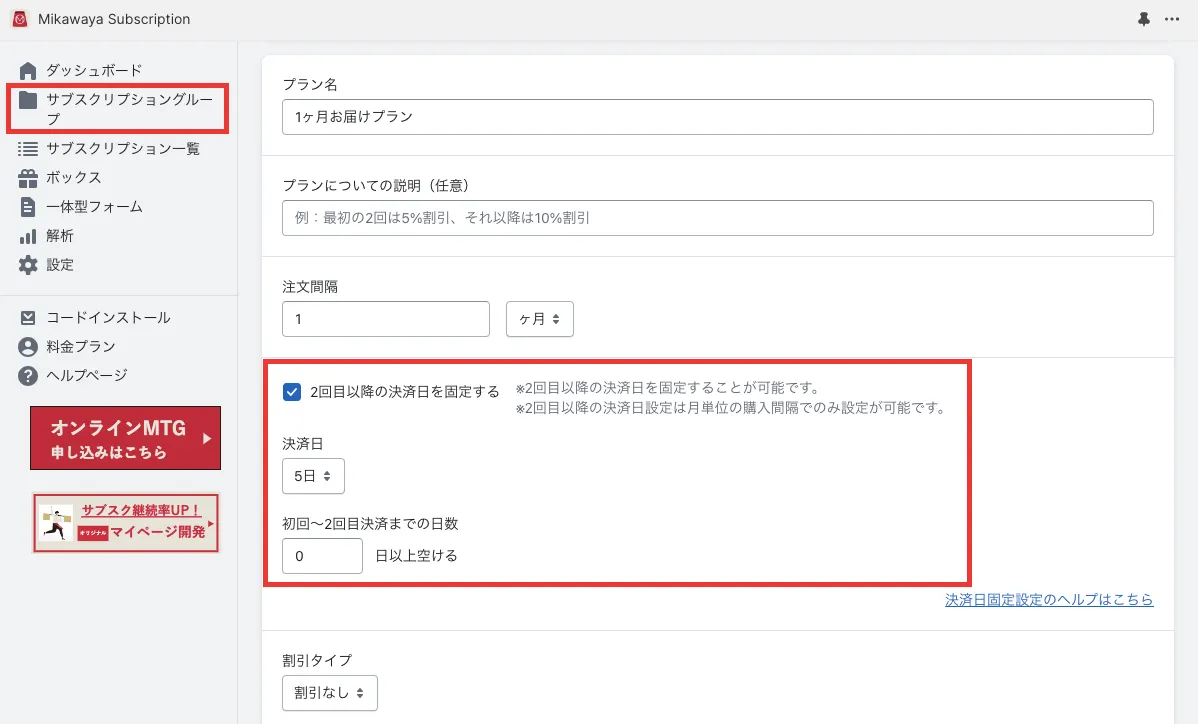Viewport: 1198px width, 724px height.
Task: Click the オンラインMTG 申し込みはこちら banner
Action: (x=125, y=438)
